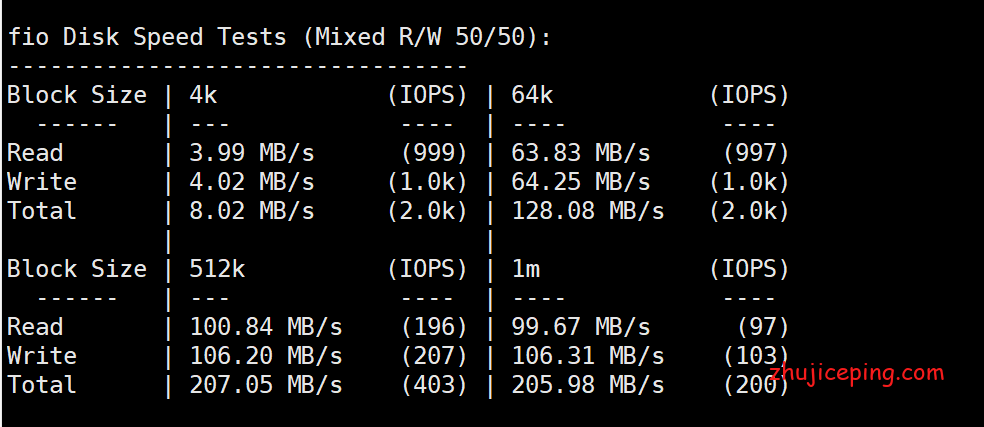Click the (403) IOPS total value
The image size is (984, 427).
pyautogui.click(x=434, y=386)
